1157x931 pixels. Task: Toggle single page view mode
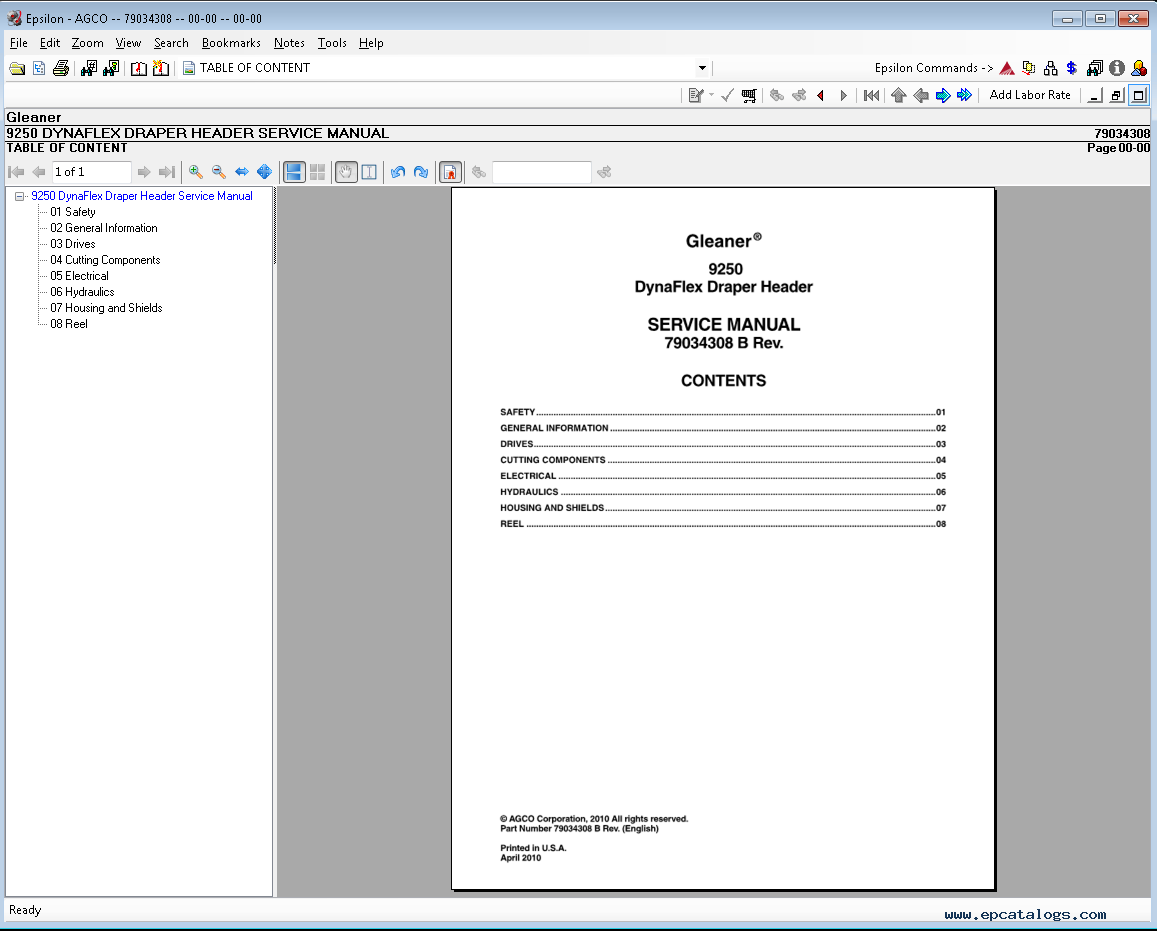pyautogui.click(x=294, y=172)
